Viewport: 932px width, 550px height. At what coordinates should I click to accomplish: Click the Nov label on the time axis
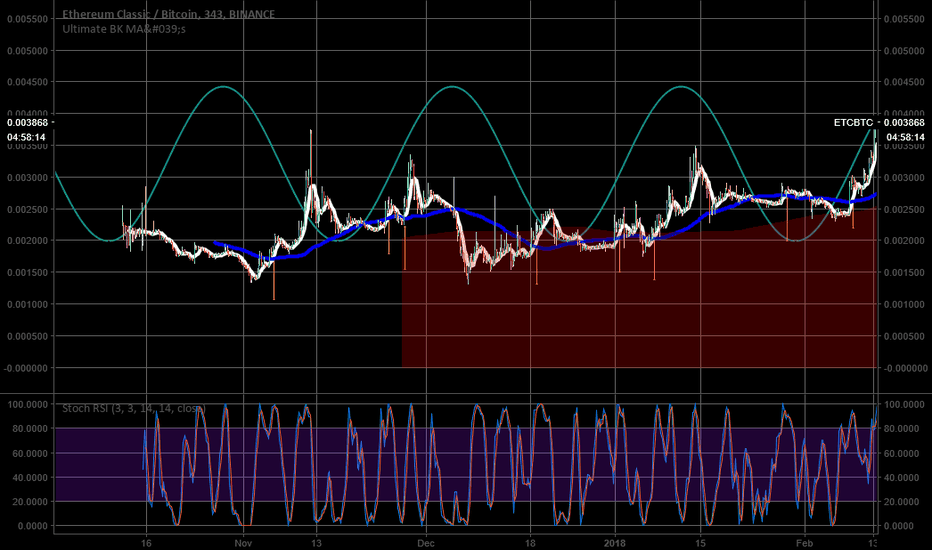click(244, 543)
